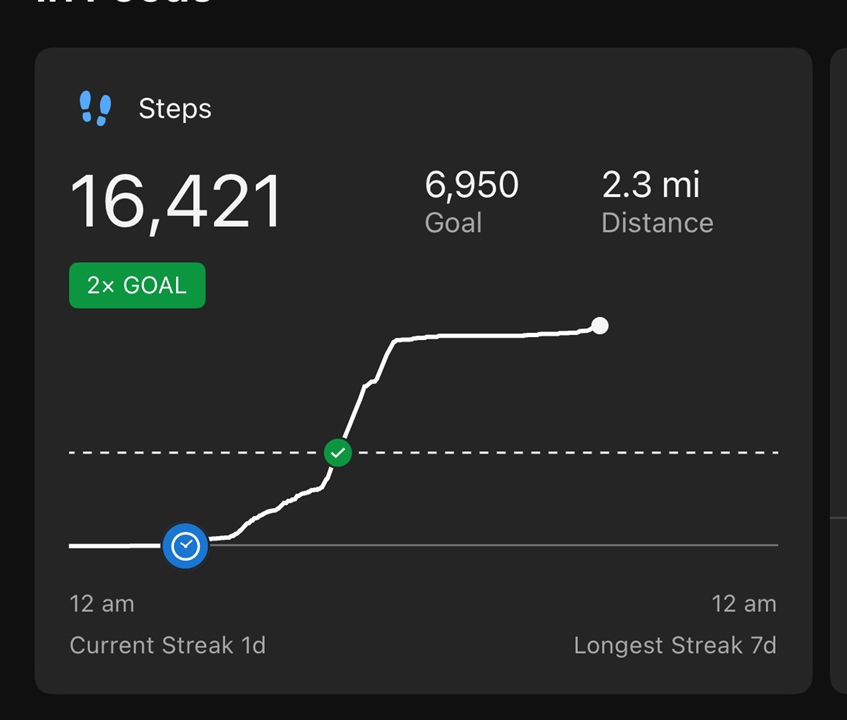Tap the blue footprints Steps icon
Image resolution: width=847 pixels, height=720 pixels.
click(95, 108)
